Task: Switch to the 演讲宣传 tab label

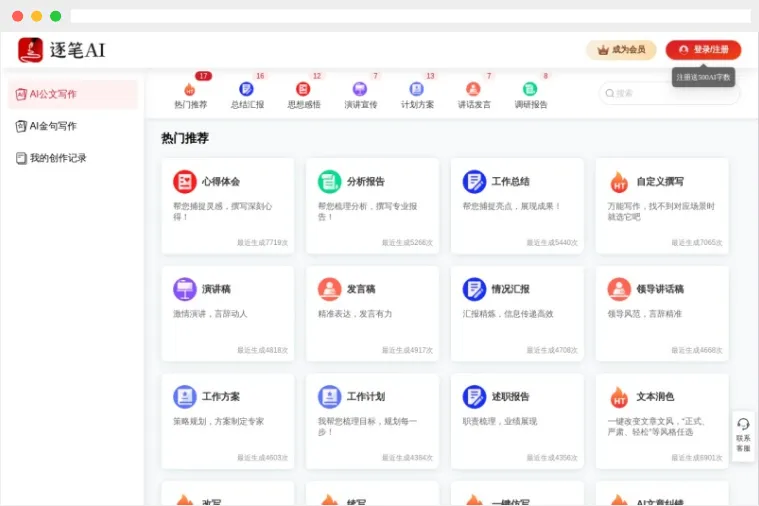Action: point(361,105)
